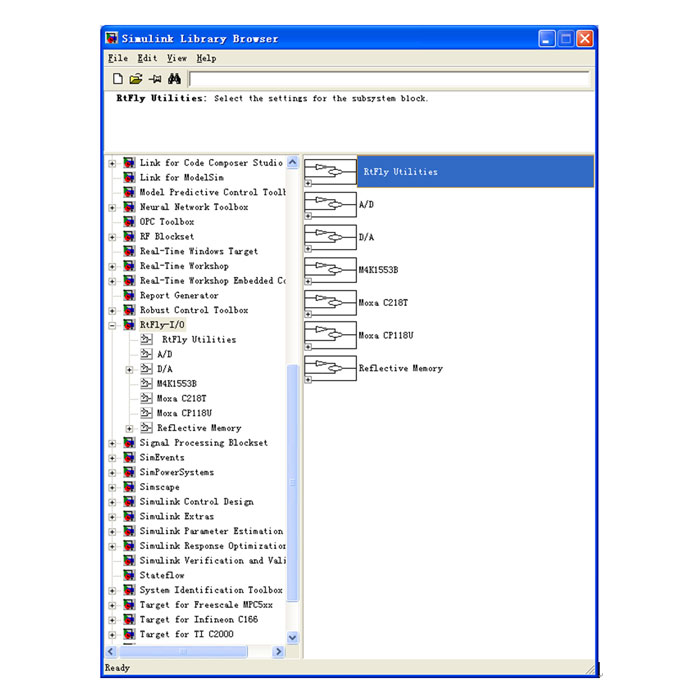
Task: Expand the Robust Control Toolbox node
Action: point(112,311)
